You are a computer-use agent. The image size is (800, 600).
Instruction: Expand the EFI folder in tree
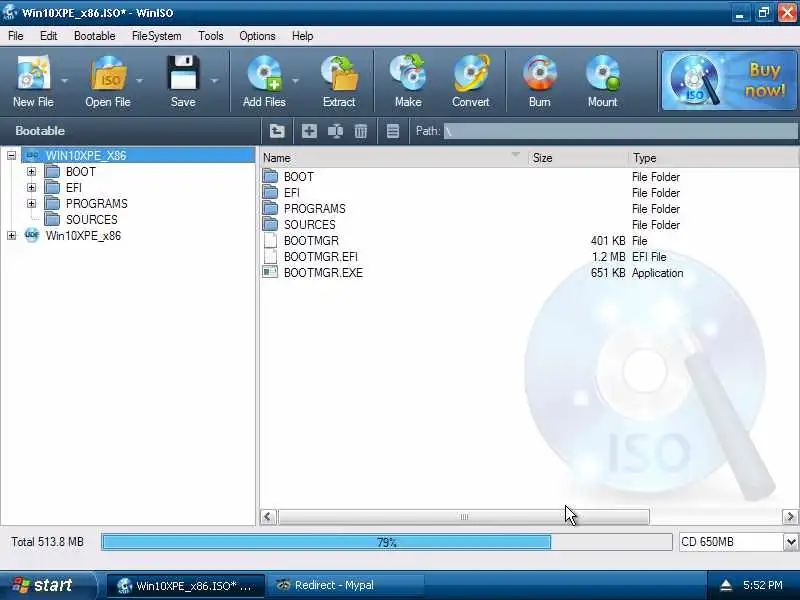pyautogui.click(x=32, y=188)
